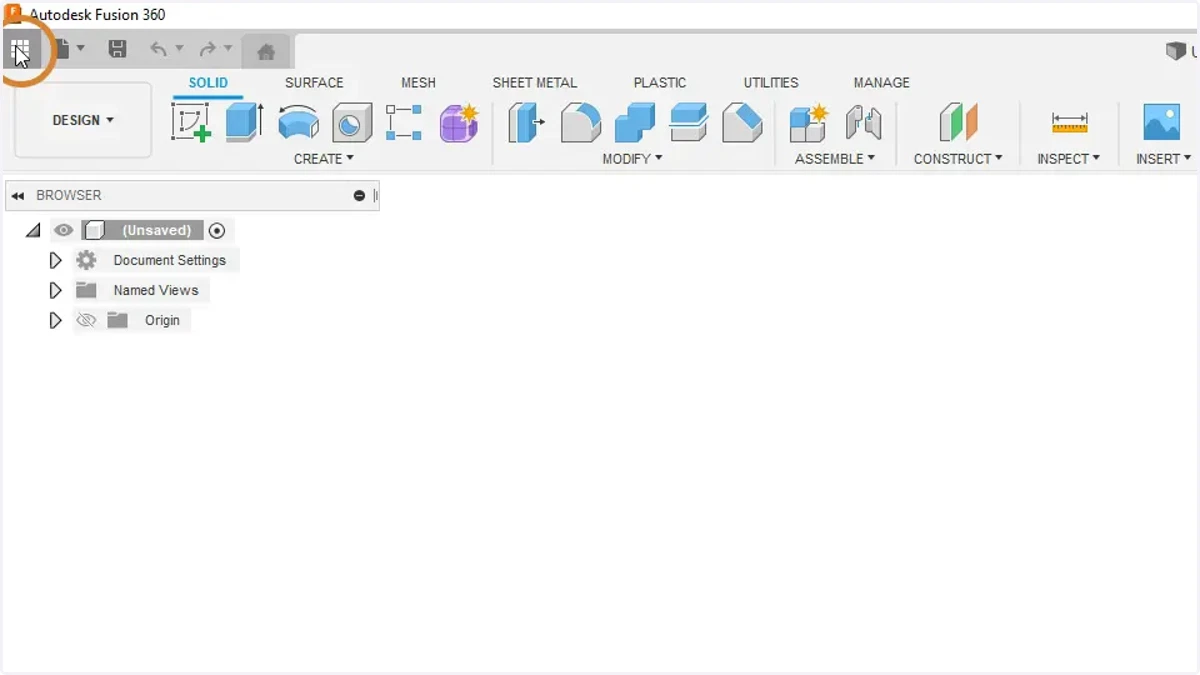Viewport: 1200px width, 675px height.
Task: Show the hidden Origin folder
Action: point(86,320)
